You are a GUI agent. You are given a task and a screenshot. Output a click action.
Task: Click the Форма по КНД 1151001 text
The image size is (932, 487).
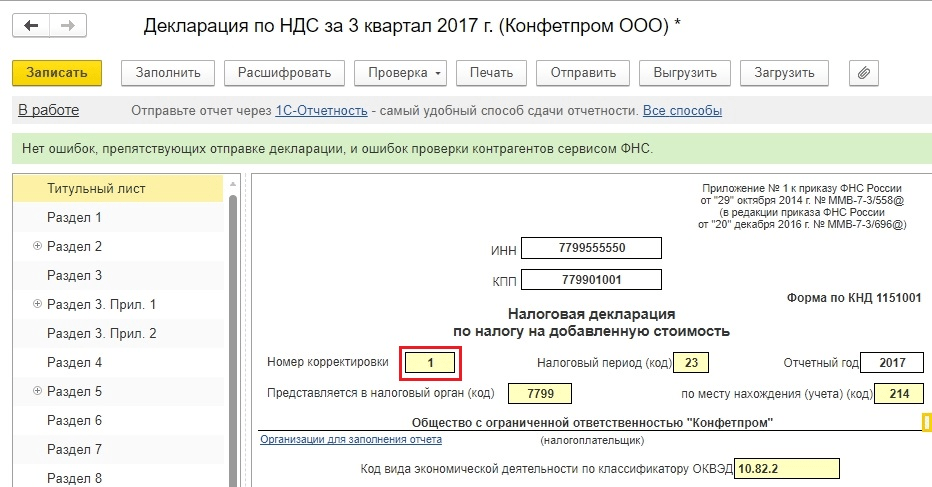(854, 298)
